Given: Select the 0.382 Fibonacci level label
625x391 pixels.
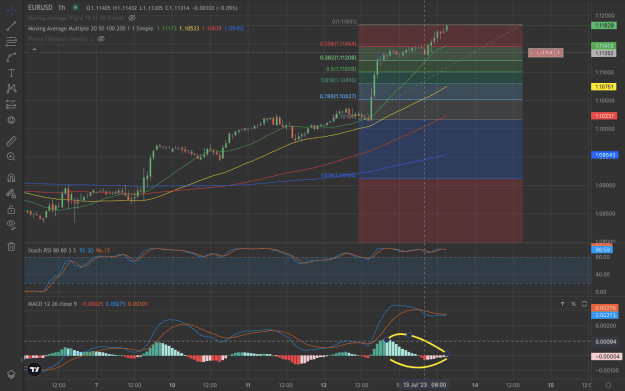Looking at the screenshot, I should pos(338,58).
